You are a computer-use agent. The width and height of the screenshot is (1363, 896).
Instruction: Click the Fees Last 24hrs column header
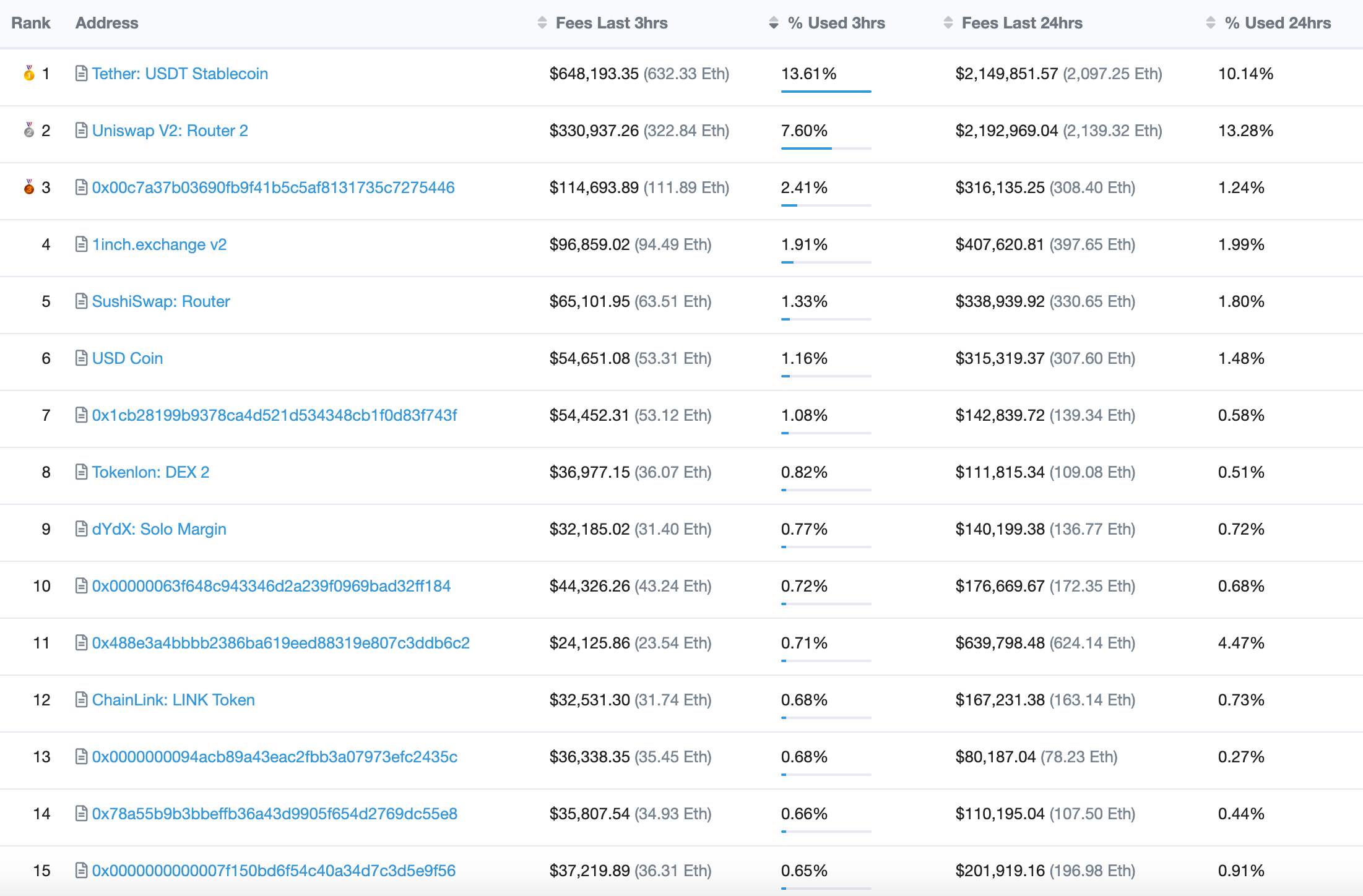click(1022, 23)
